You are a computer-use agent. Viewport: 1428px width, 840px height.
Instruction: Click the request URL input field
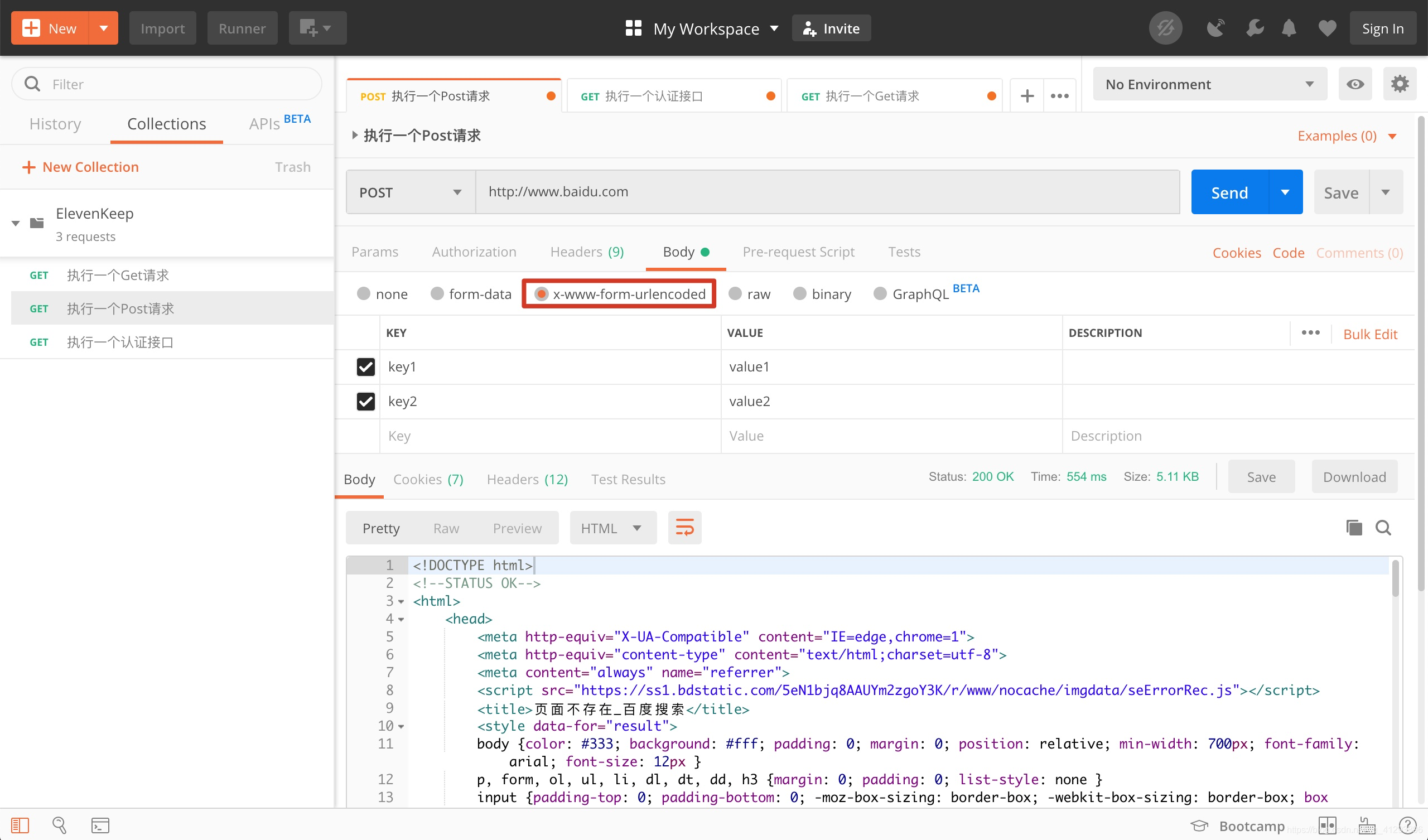click(x=827, y=192)
